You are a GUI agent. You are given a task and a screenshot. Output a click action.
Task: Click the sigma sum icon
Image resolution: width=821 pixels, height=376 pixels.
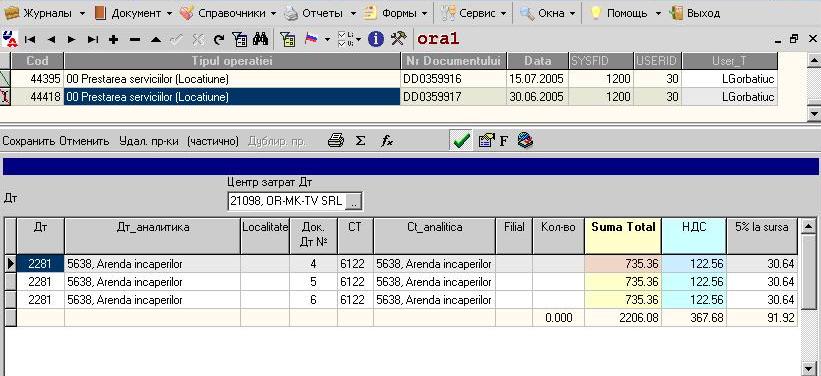tap(361, 140)
